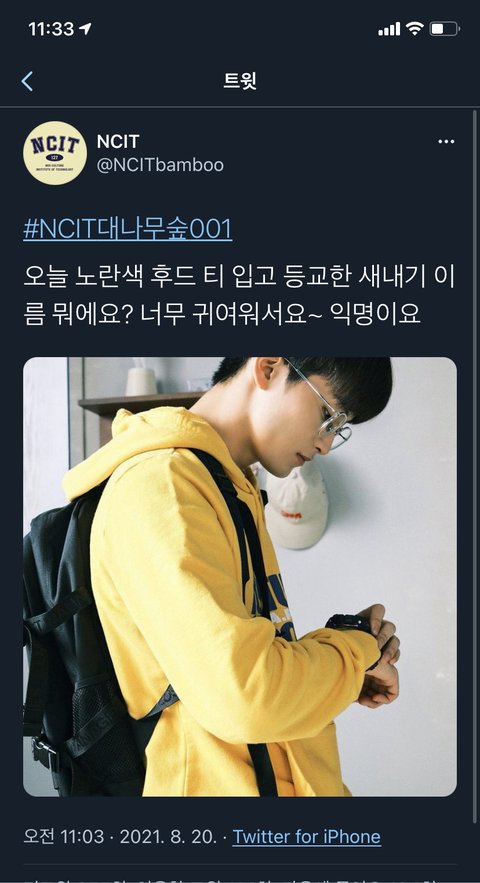Go back using the left arrow
This screenshot has width=480, height=883.
pyautogui.click(x=27, y=81)
